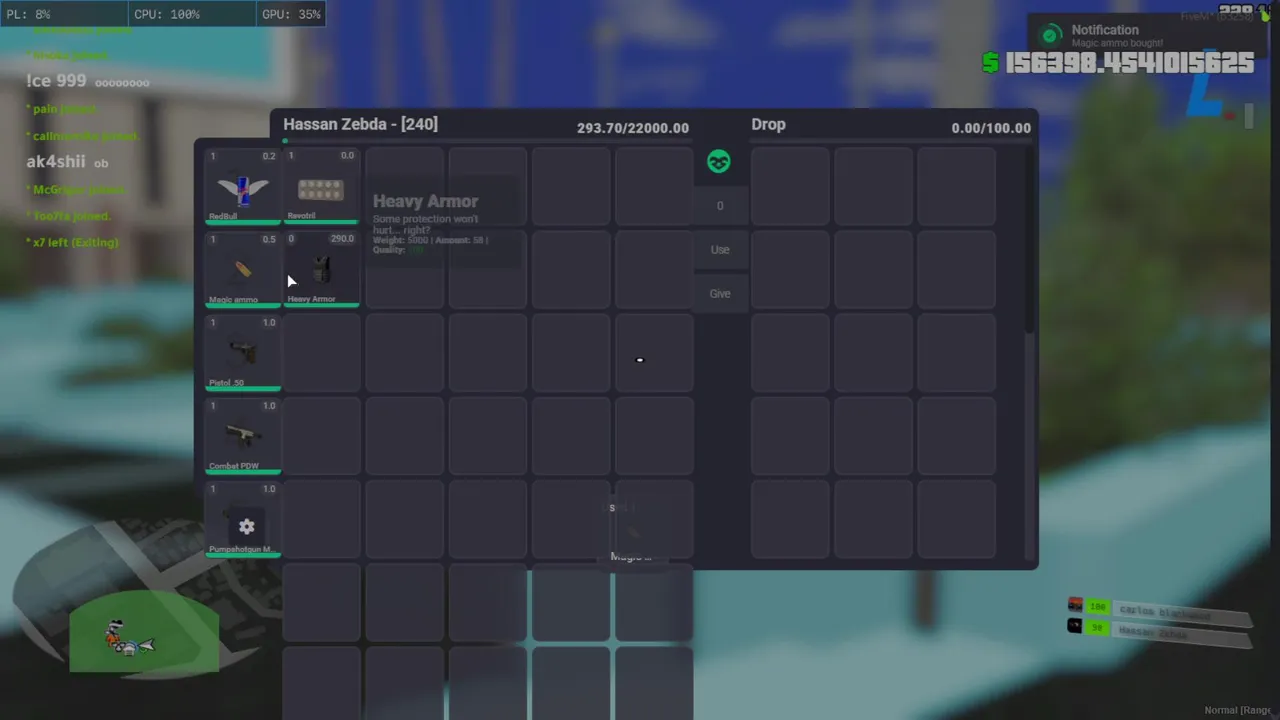The width and height of the screenshot is (1280, 720).
Task: Click the Magic ammo bought! notification text
Action: [x=1117, y=44]
